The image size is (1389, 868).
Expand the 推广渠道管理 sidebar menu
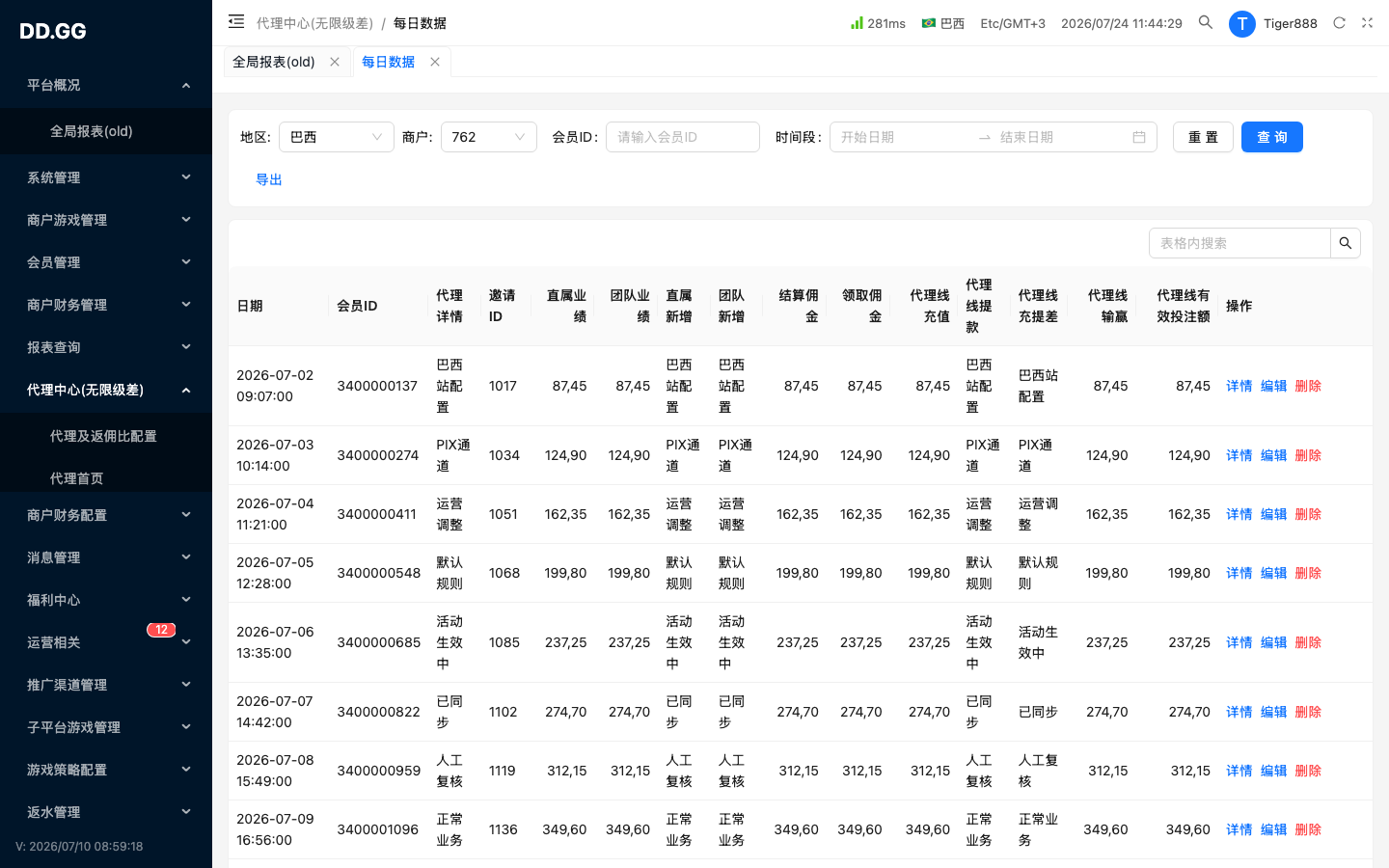coord(106,685)
